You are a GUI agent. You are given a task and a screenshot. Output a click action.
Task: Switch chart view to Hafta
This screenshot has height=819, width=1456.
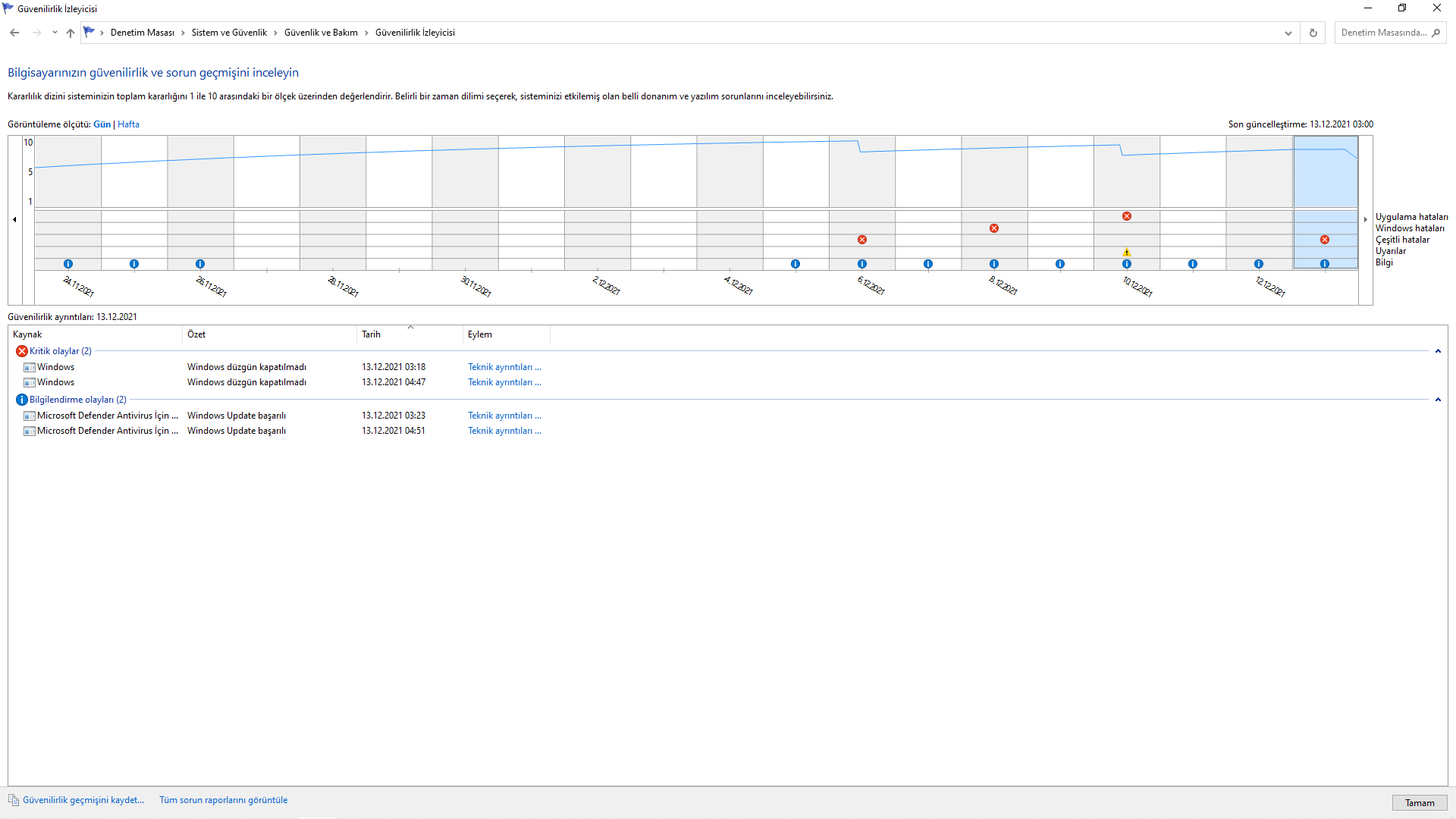(128, 124)
